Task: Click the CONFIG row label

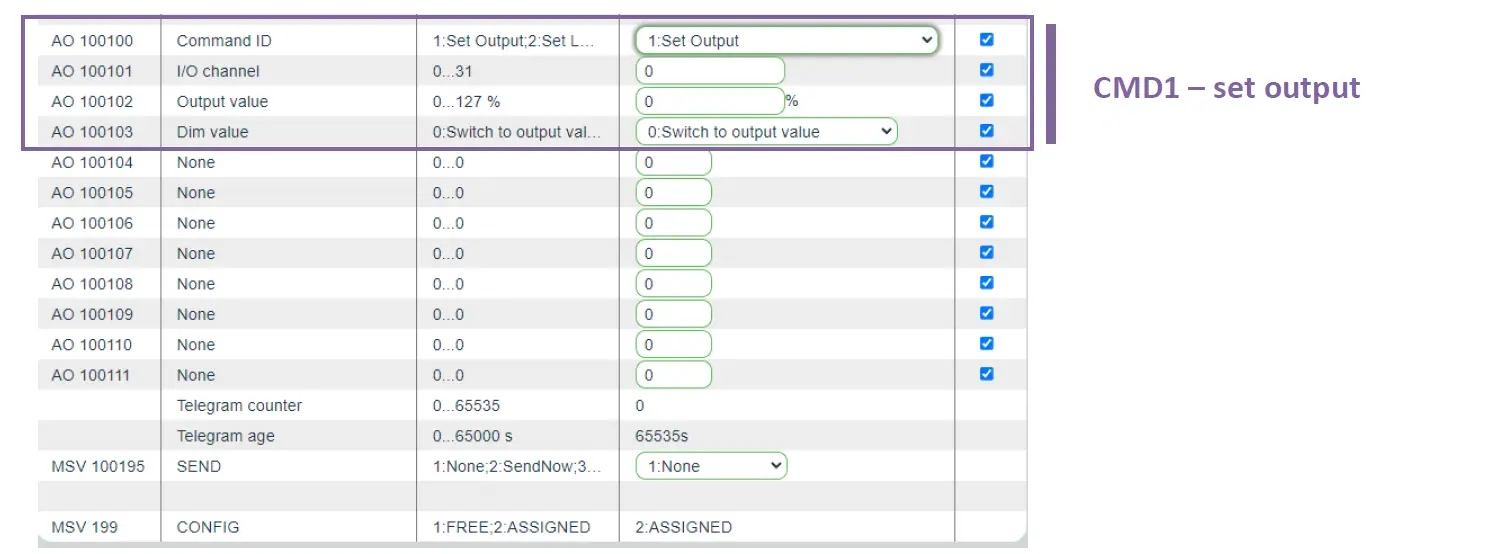Action: (x=208, y=527)
